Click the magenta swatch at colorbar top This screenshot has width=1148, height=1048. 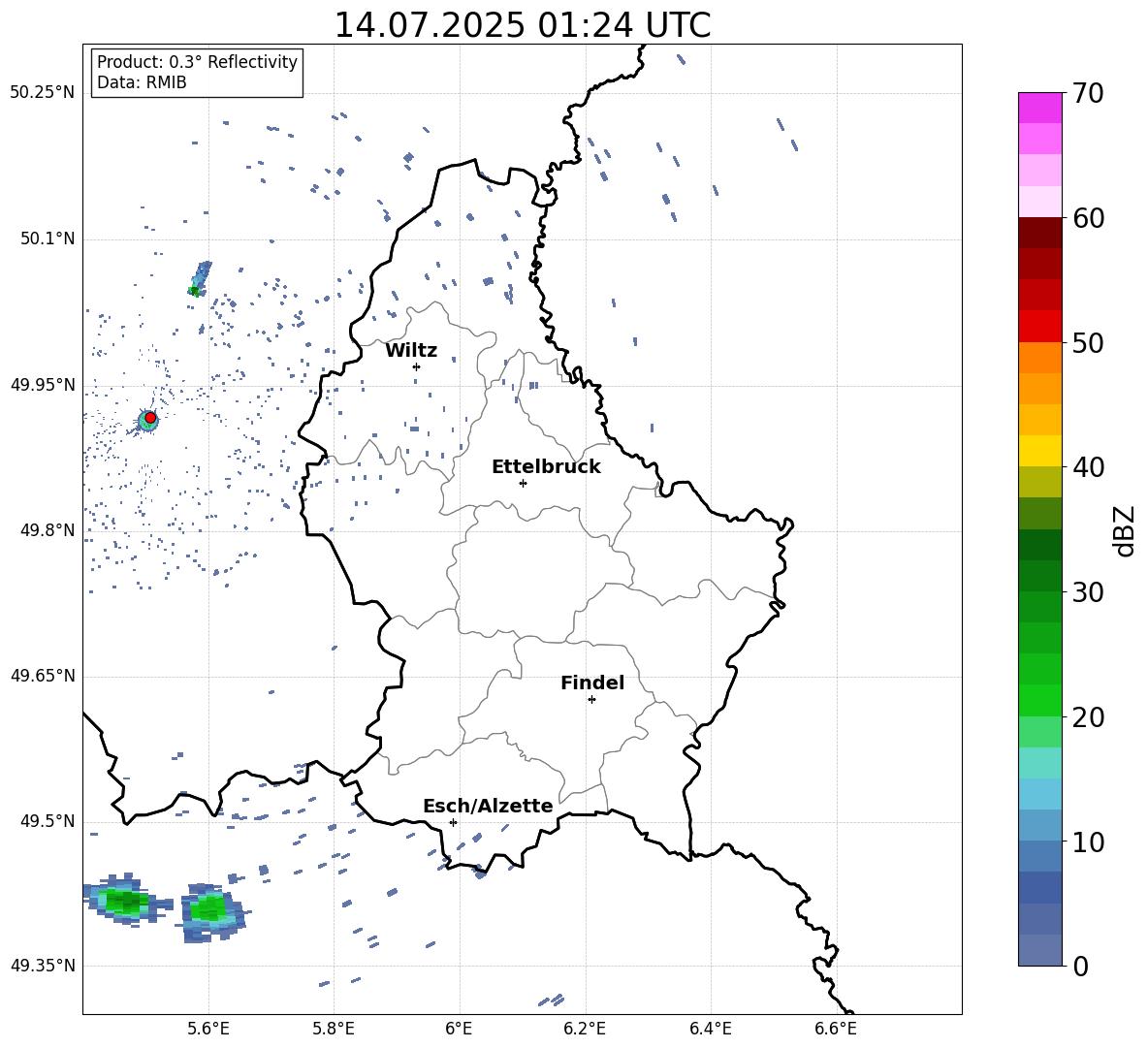point(1039,108)
